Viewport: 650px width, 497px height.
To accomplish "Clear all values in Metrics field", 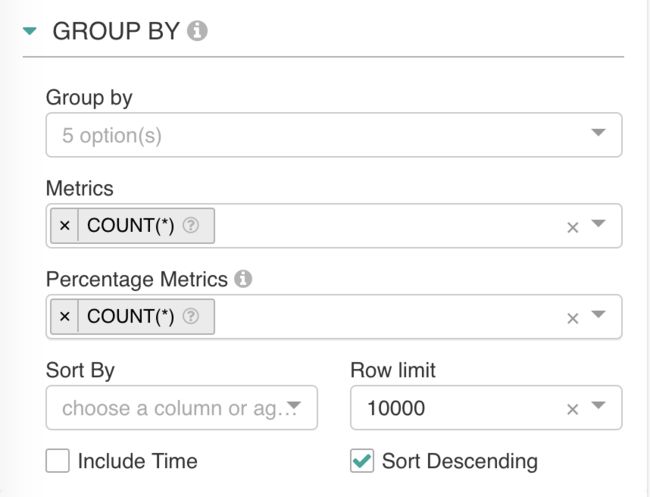I will click(x=572, y=227).
